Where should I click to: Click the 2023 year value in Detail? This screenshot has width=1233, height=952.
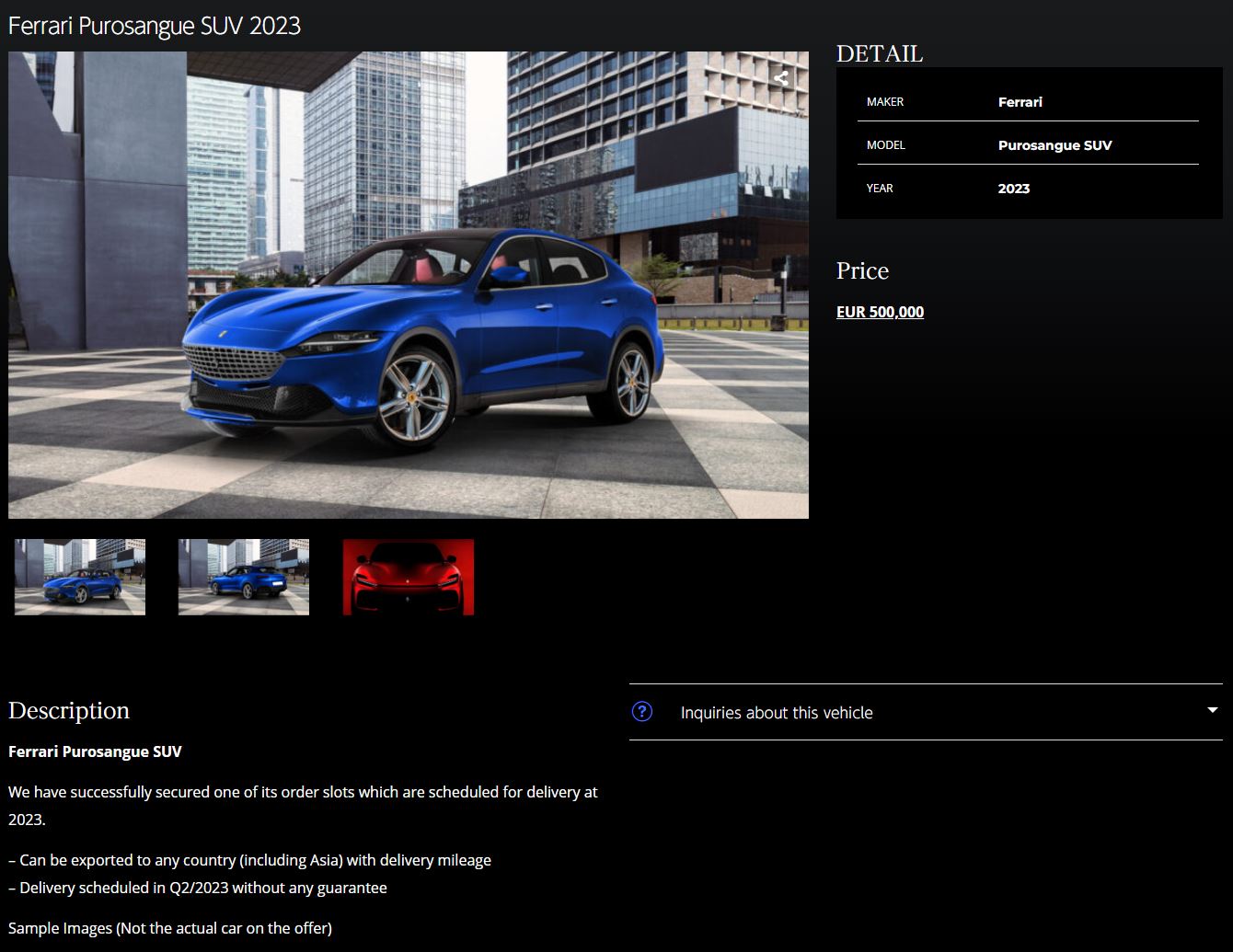[x=1013, y=189]
